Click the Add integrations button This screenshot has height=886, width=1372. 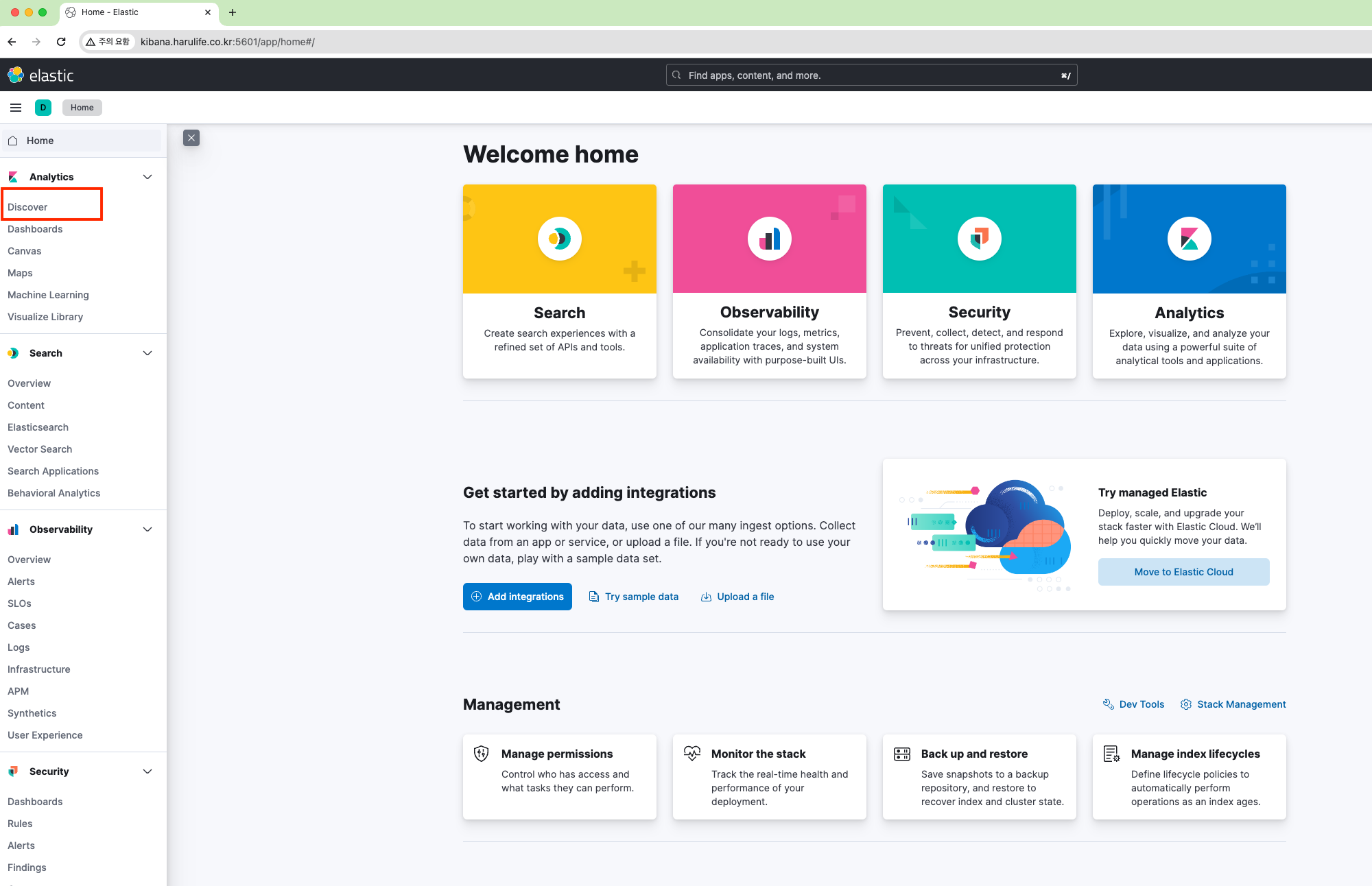point(517,597)
